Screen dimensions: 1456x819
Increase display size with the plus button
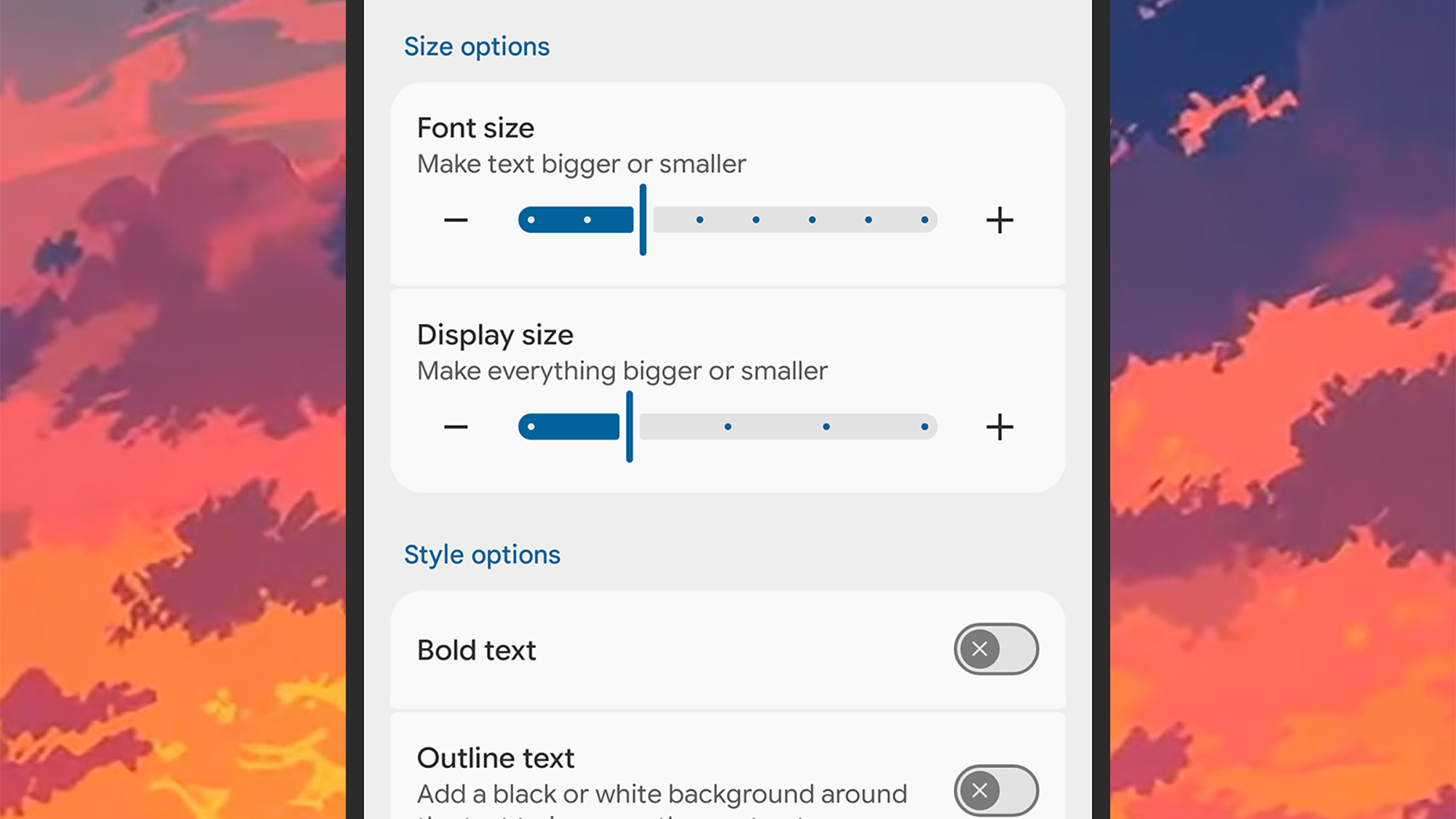1000,427
